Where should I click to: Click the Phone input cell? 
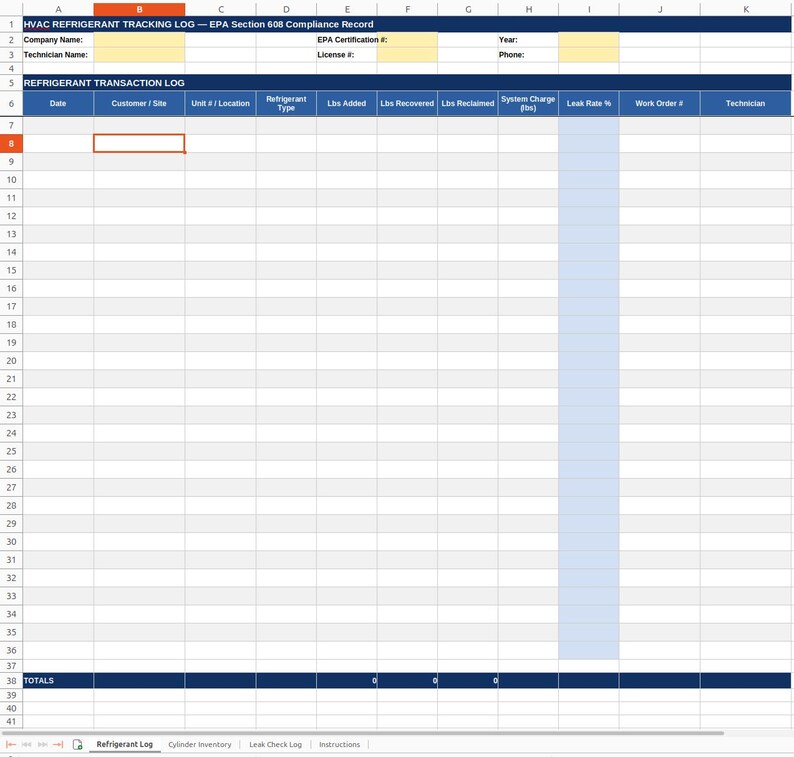coord(589,55)
